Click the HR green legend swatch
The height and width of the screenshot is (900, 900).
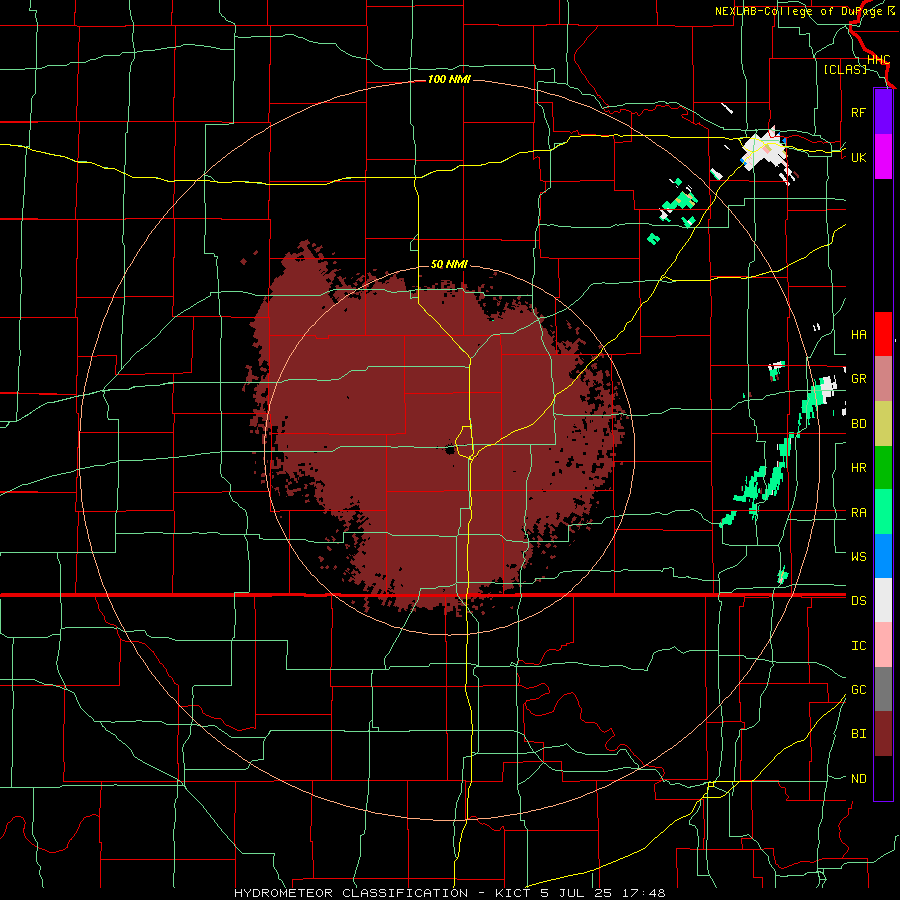[x=883, y=468]
